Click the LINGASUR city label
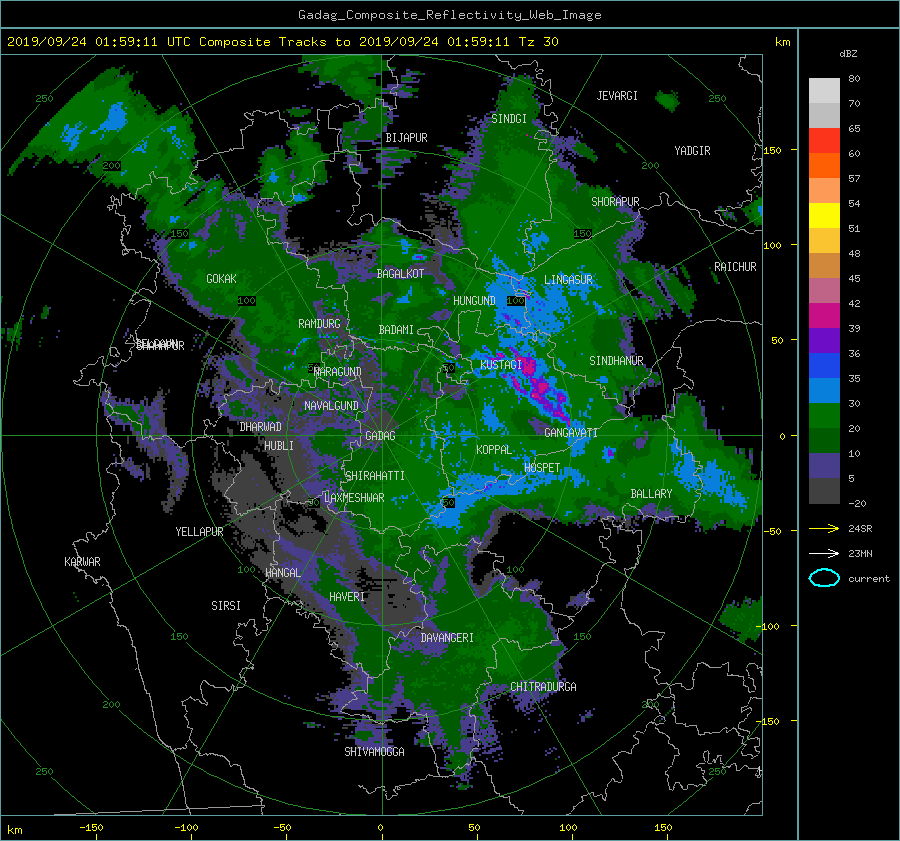The image size is (900, 841). 568,280
